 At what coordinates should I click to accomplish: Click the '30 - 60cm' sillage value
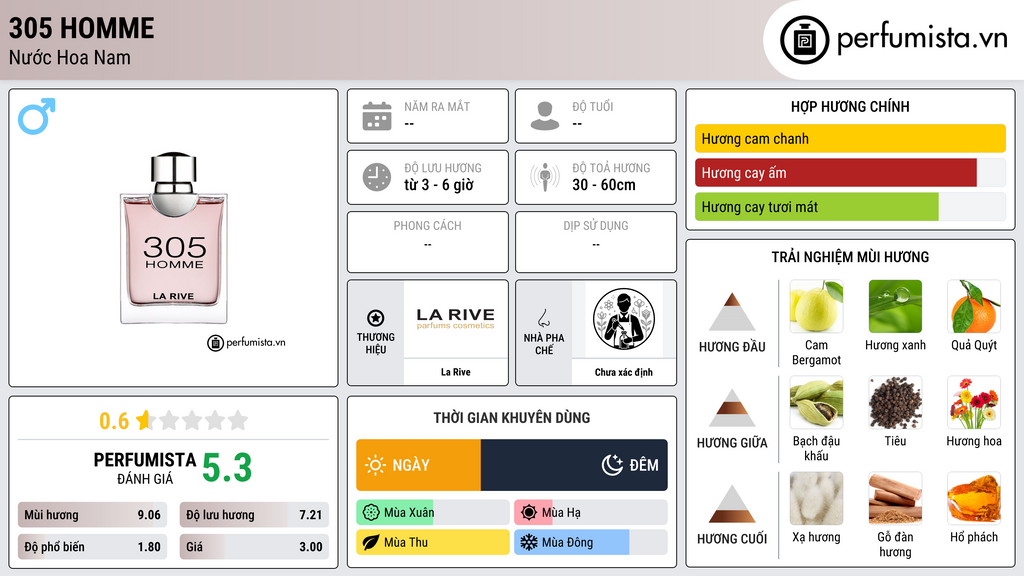(604, 185)
